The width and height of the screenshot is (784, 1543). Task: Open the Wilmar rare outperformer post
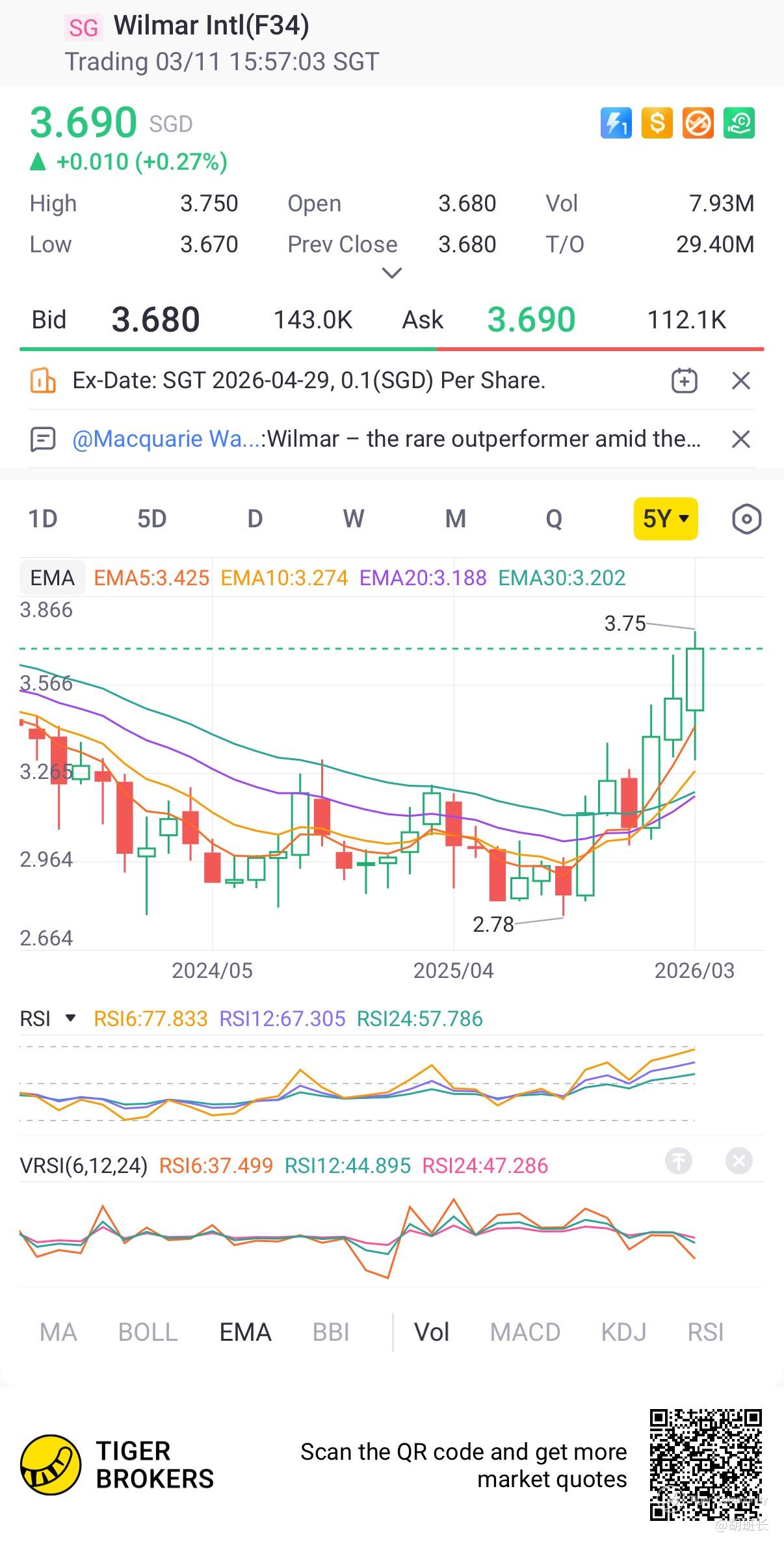tap(484, 439)
